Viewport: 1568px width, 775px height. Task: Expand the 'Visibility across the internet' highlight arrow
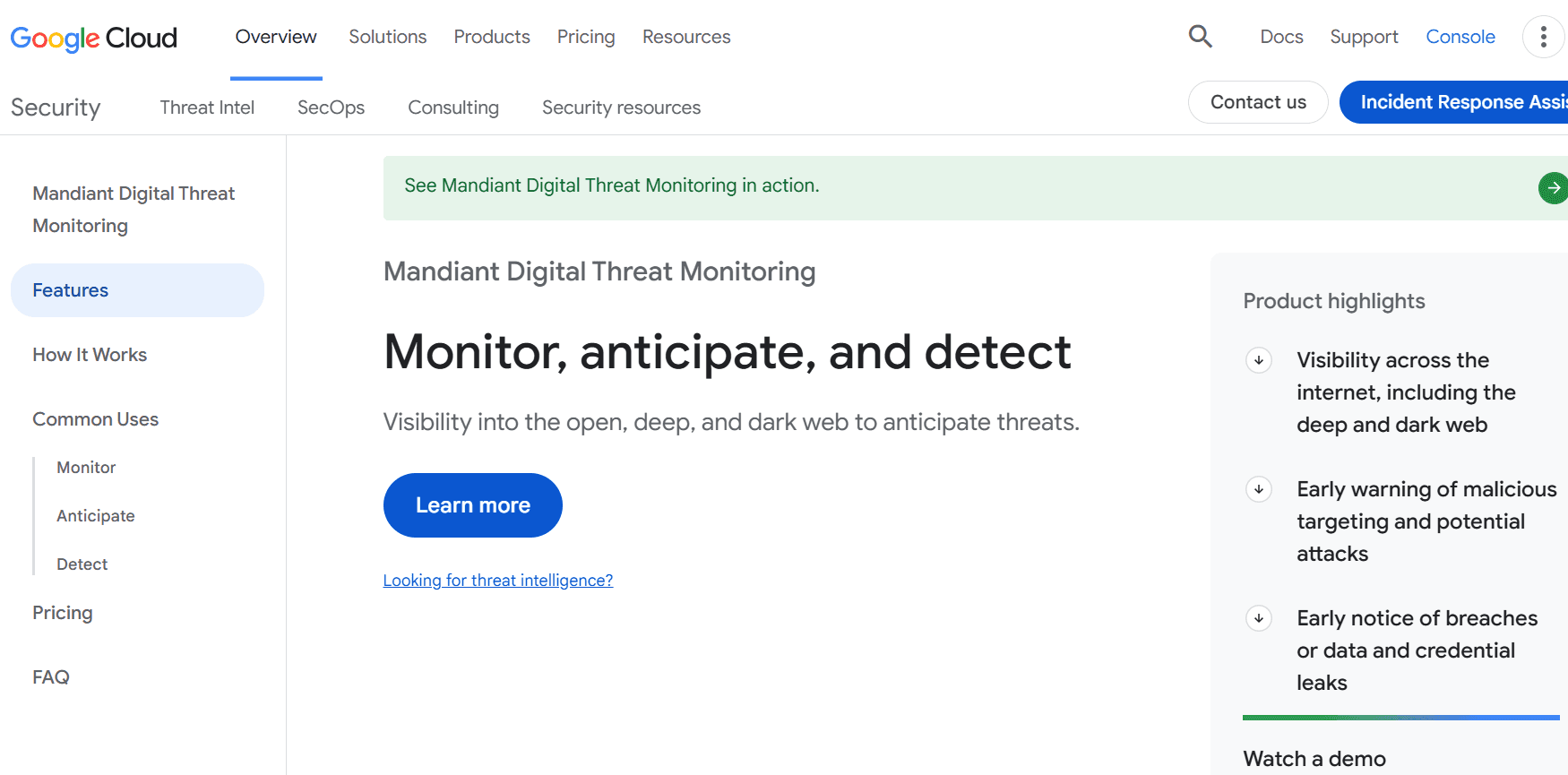pyautogui.click(x=1259, y=360)
